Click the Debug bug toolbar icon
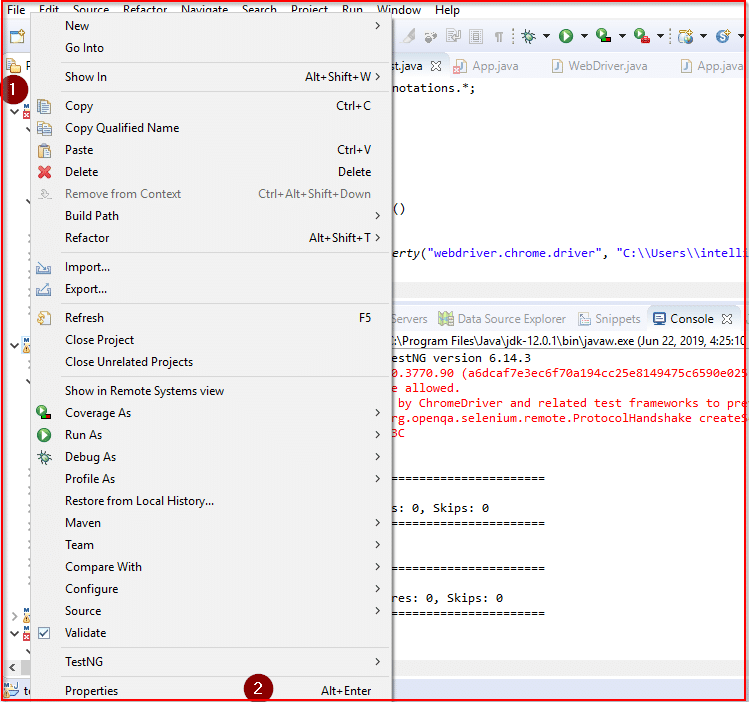Image resolution: width=749 pixels, height=702 pixels. [528, 36]
